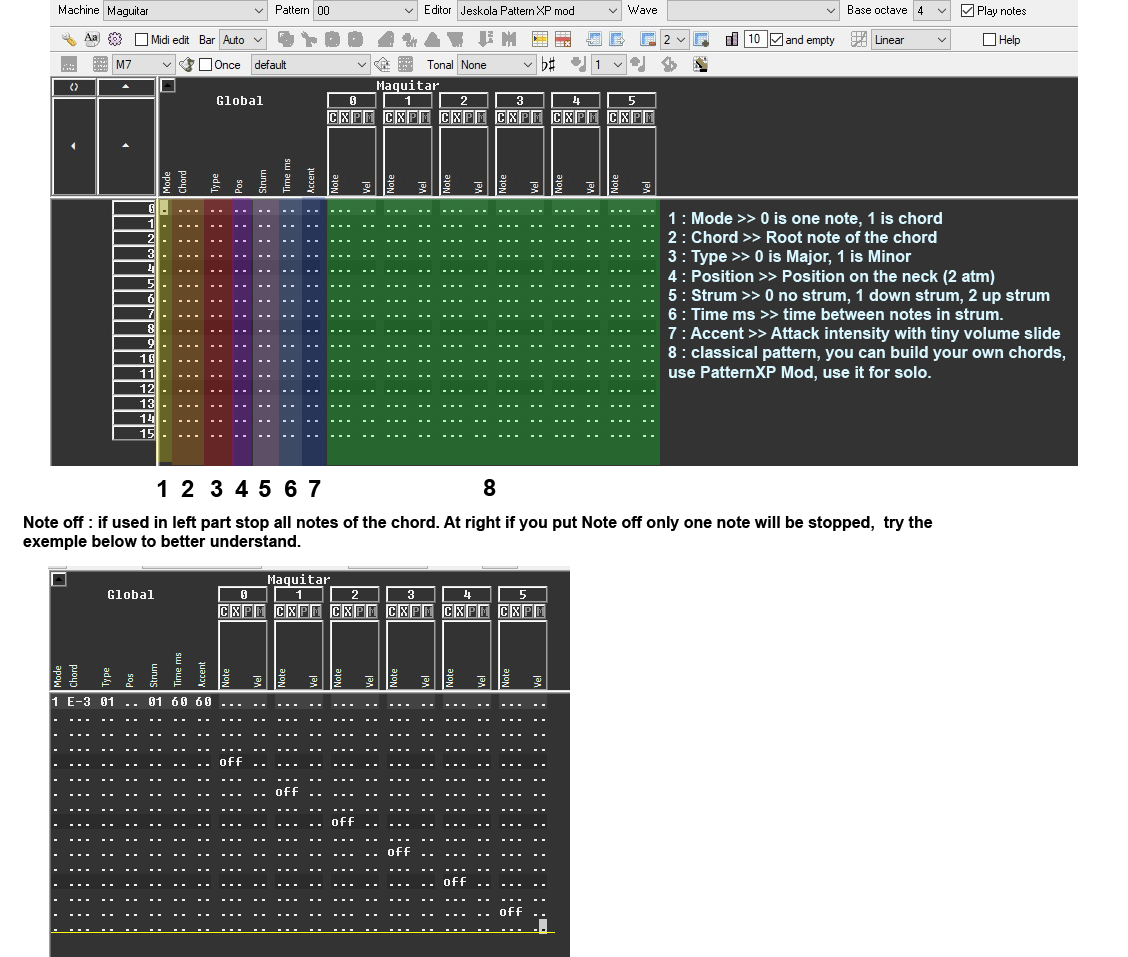This screenshot has width=1128, height=957.
Task: Click the delete row icon with red X
Action: (563, 40)
